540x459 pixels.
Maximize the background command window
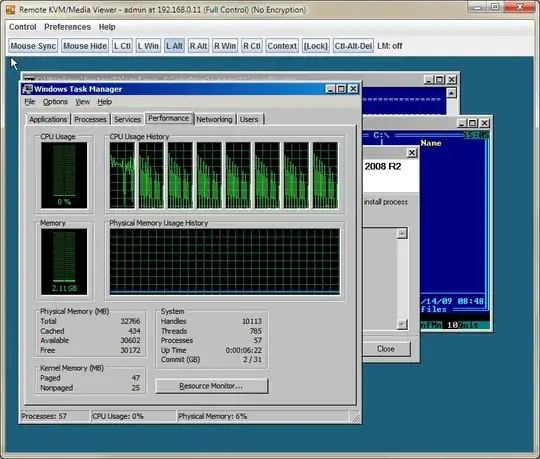[x=439, y=80]
